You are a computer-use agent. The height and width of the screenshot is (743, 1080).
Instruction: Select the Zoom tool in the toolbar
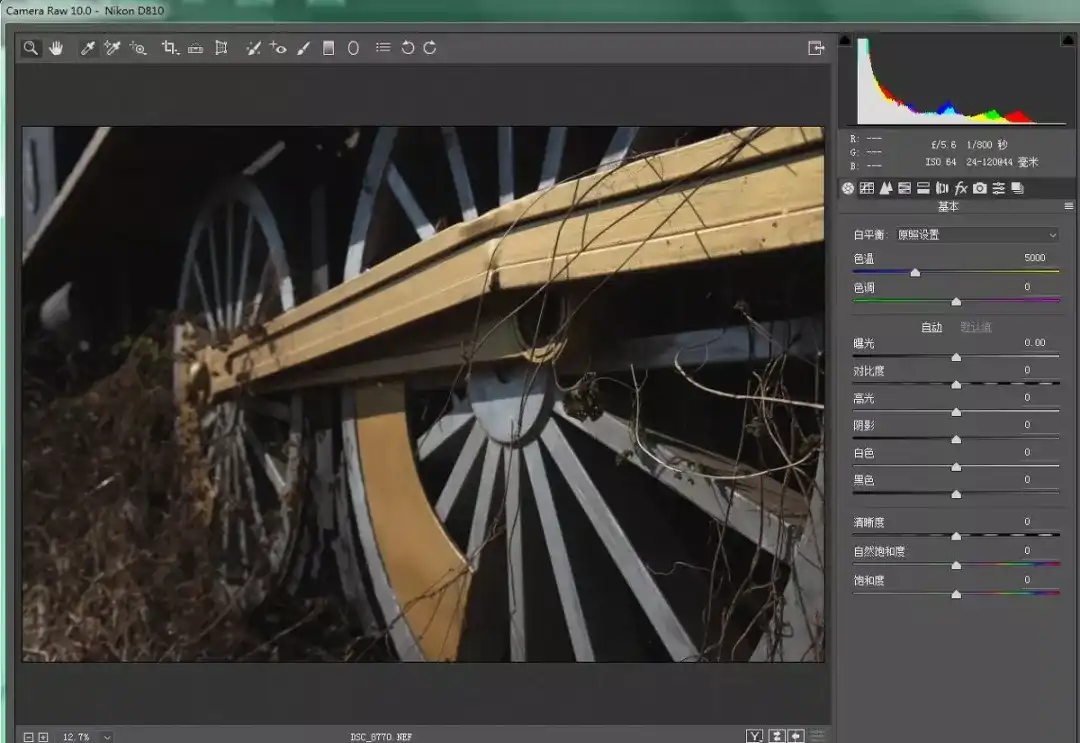pos(31,48)
